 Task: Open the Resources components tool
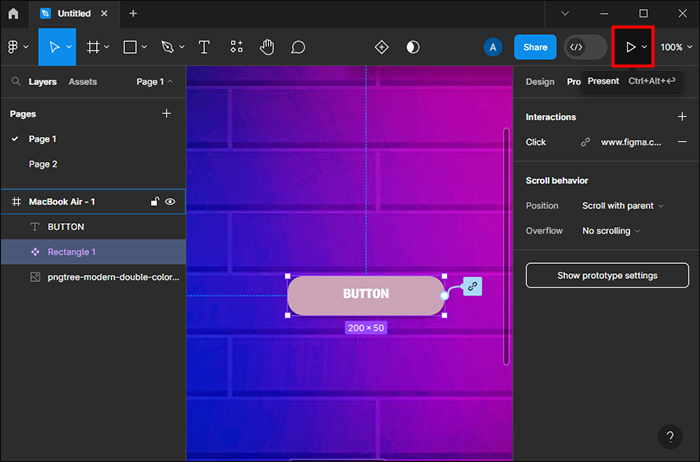click(x=236, y=47)
